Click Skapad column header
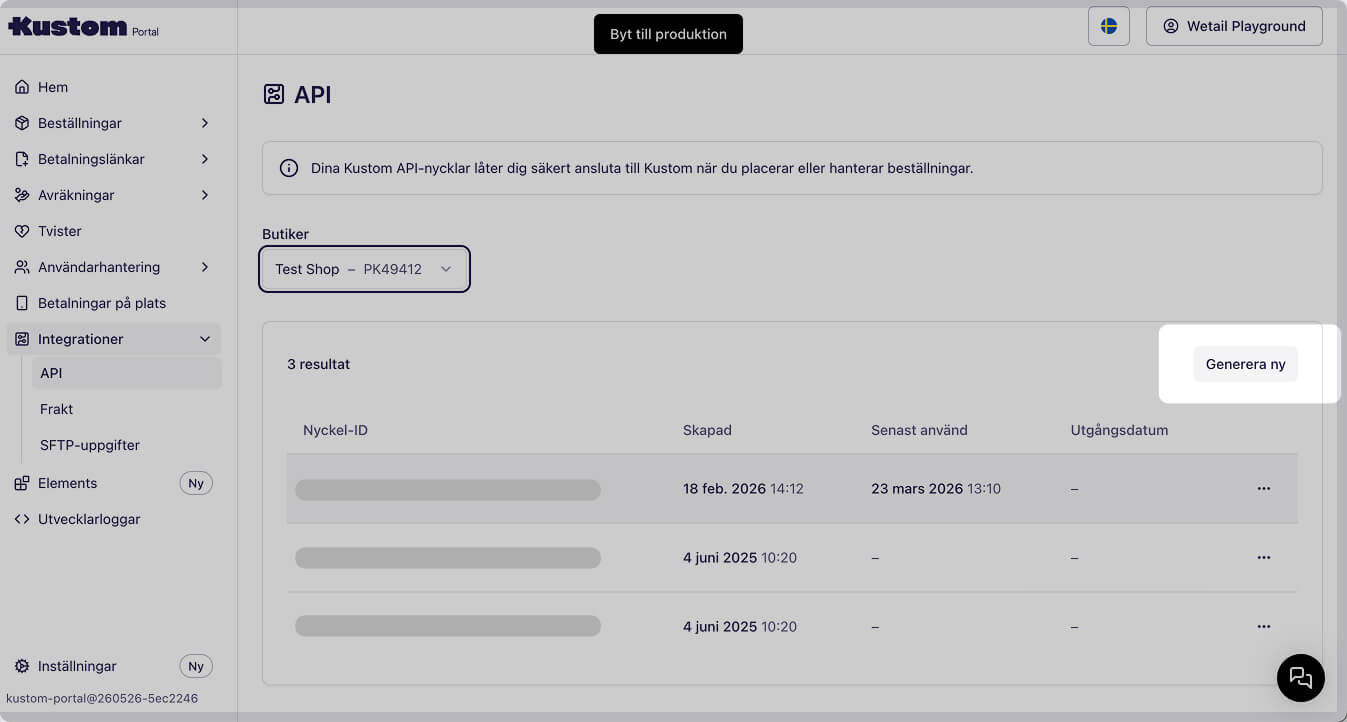Viewport: 1347px width, 722px height. point(707,430)
